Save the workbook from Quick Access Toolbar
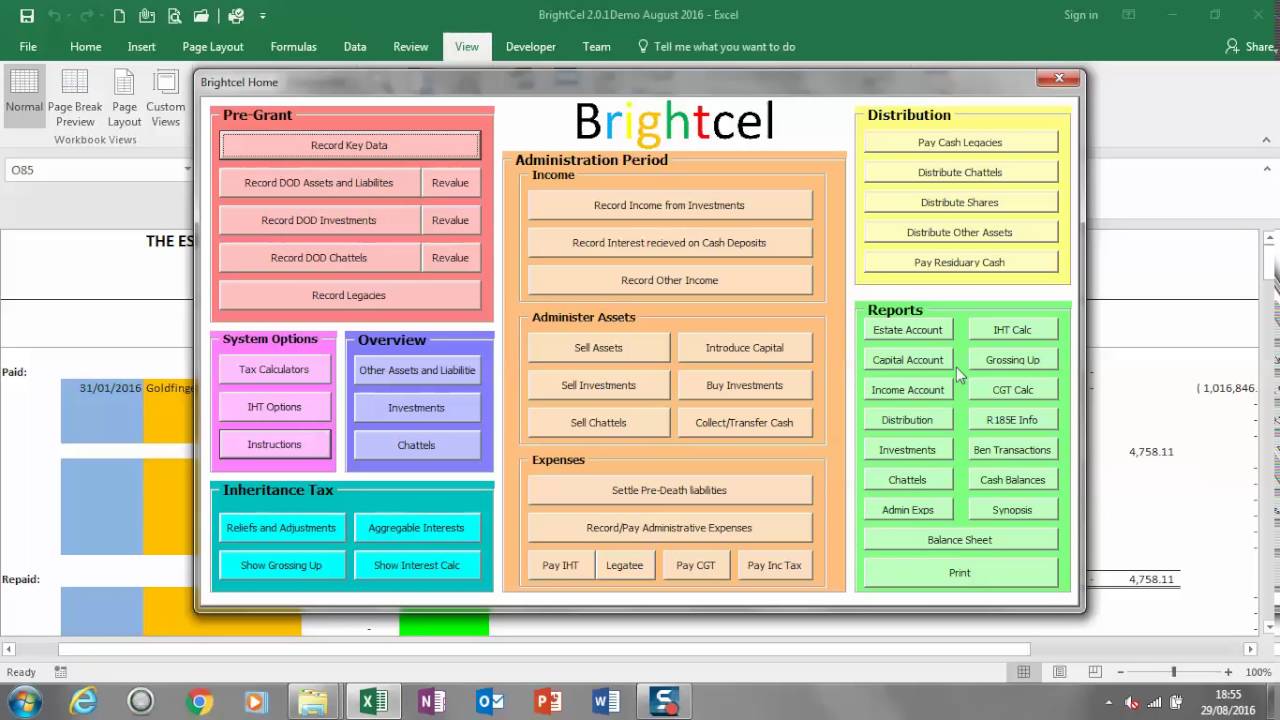Image resolution: width=1280 pixels, height=720 pixels. pos(27,15)
